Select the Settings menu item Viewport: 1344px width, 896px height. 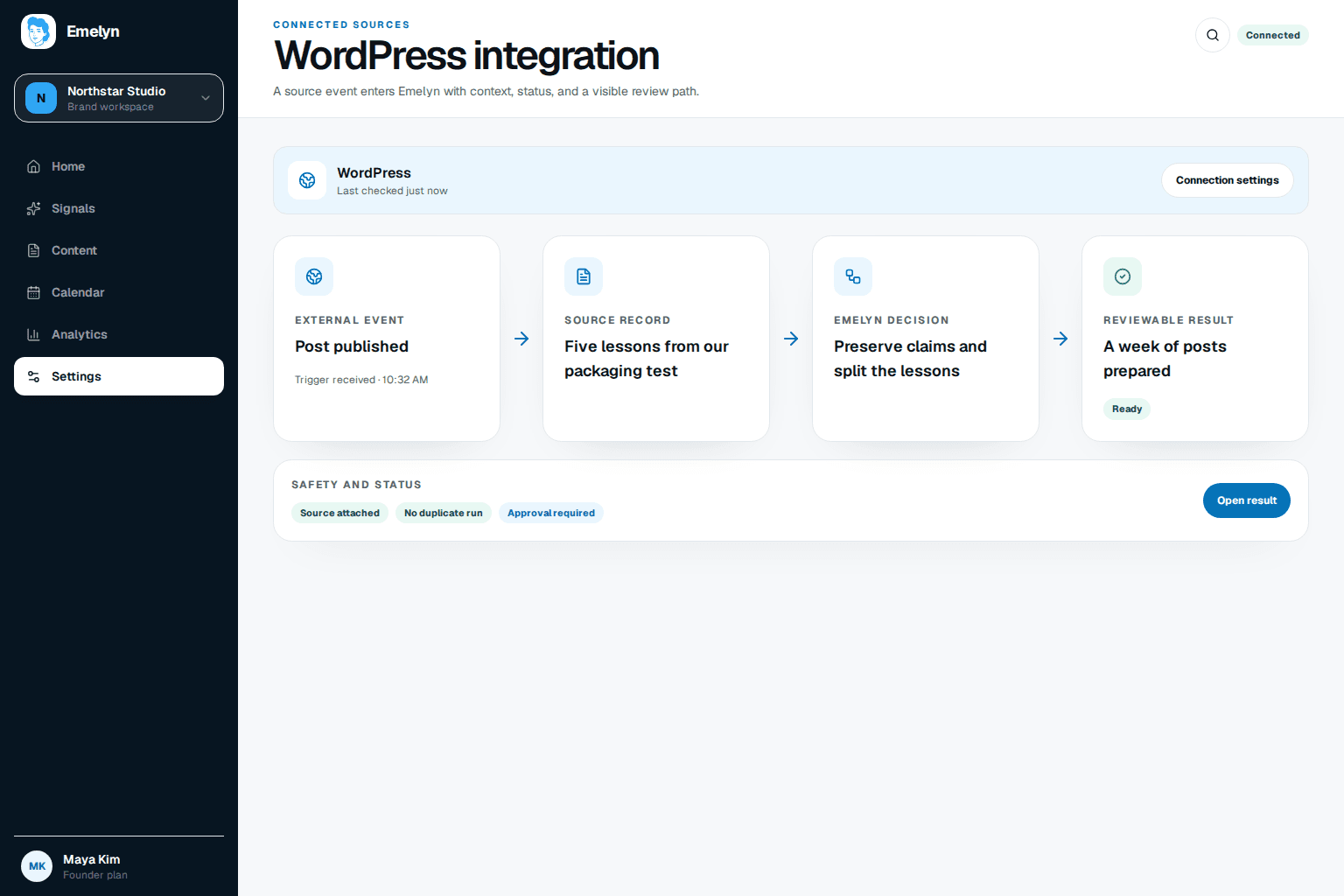119,376
